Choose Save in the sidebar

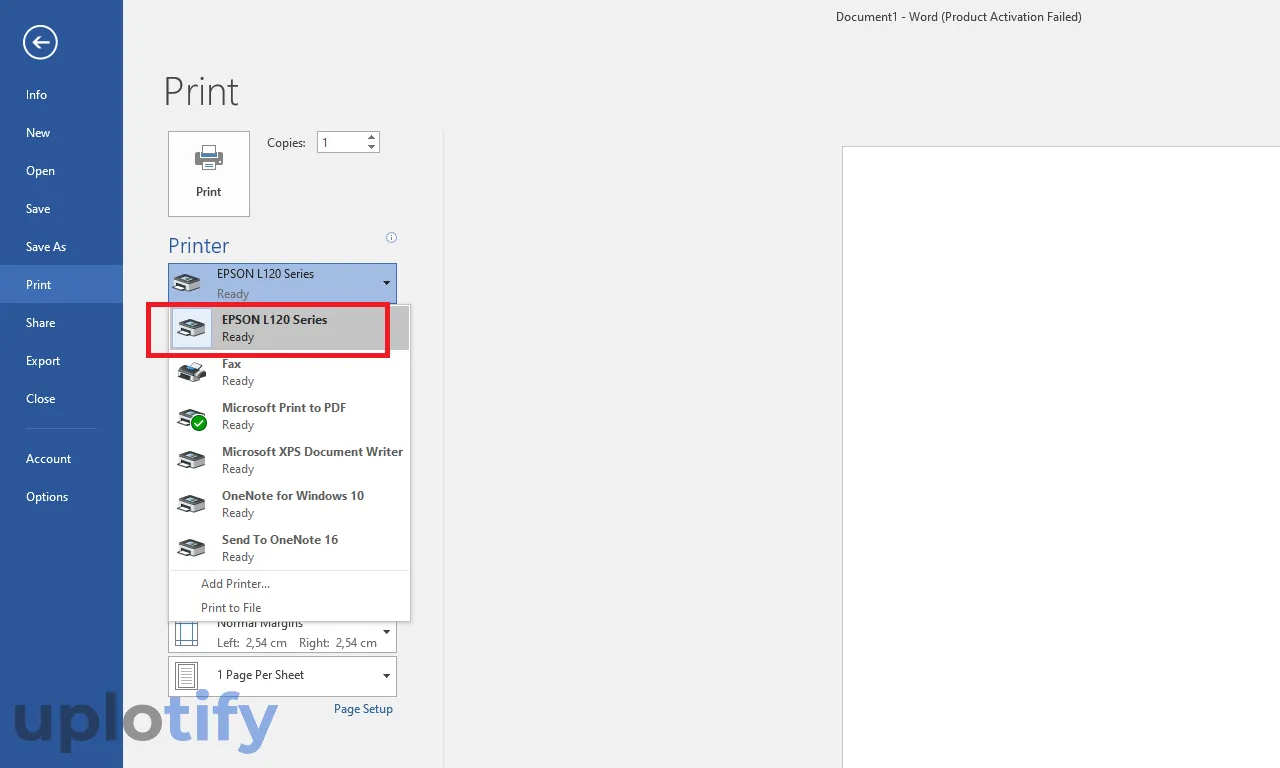pyautogui.click(x=61, y=209)
